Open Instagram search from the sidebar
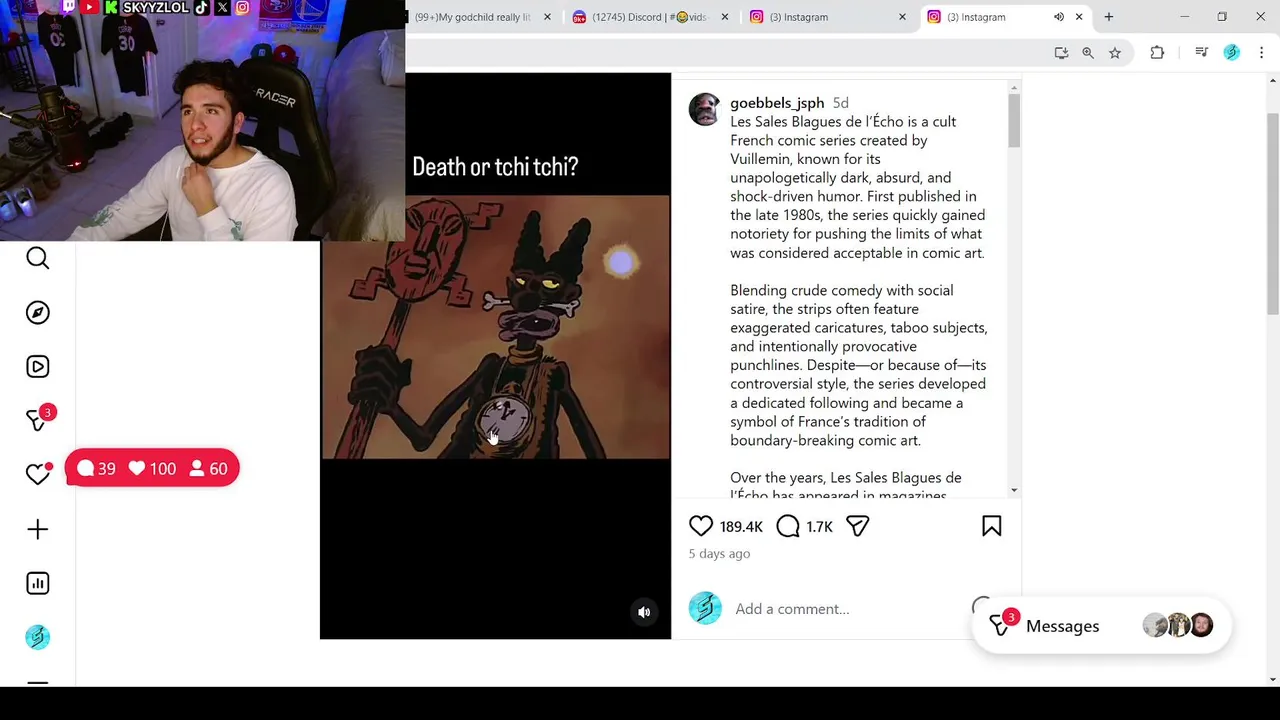This screenshot has height=720, width=1280. 37,259
